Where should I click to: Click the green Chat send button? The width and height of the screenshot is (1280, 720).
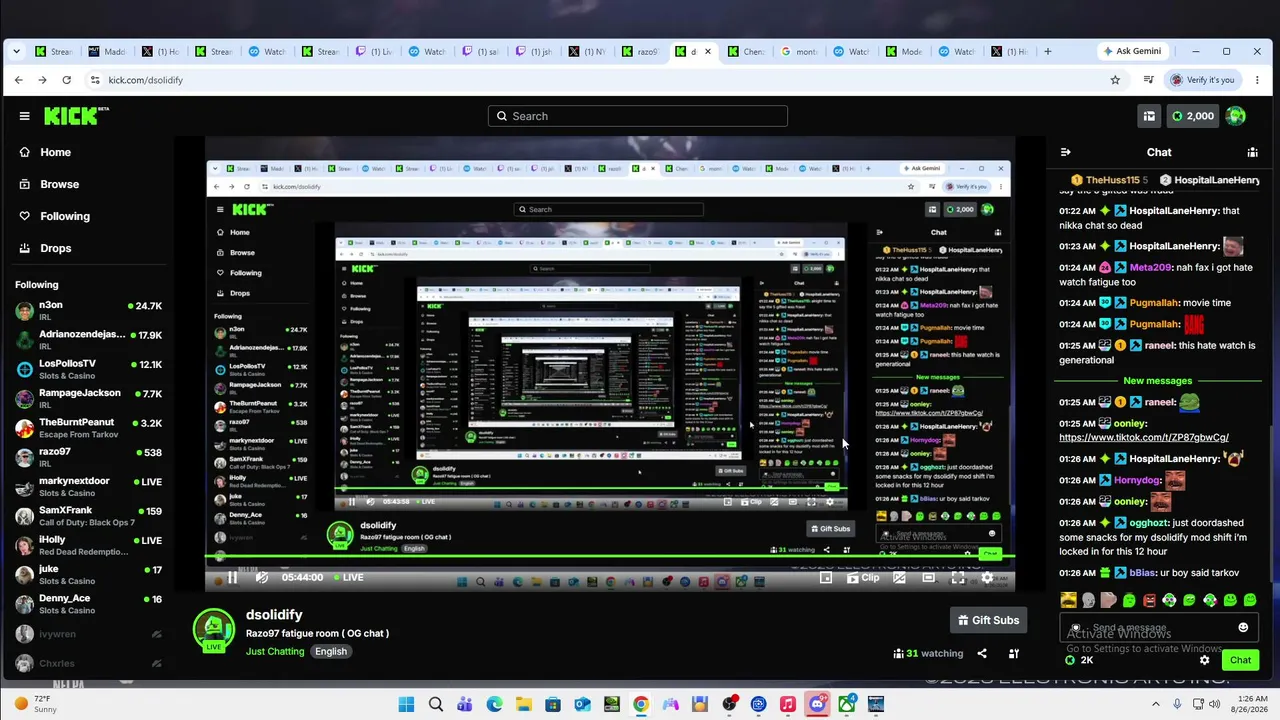tap(1240, 660)
